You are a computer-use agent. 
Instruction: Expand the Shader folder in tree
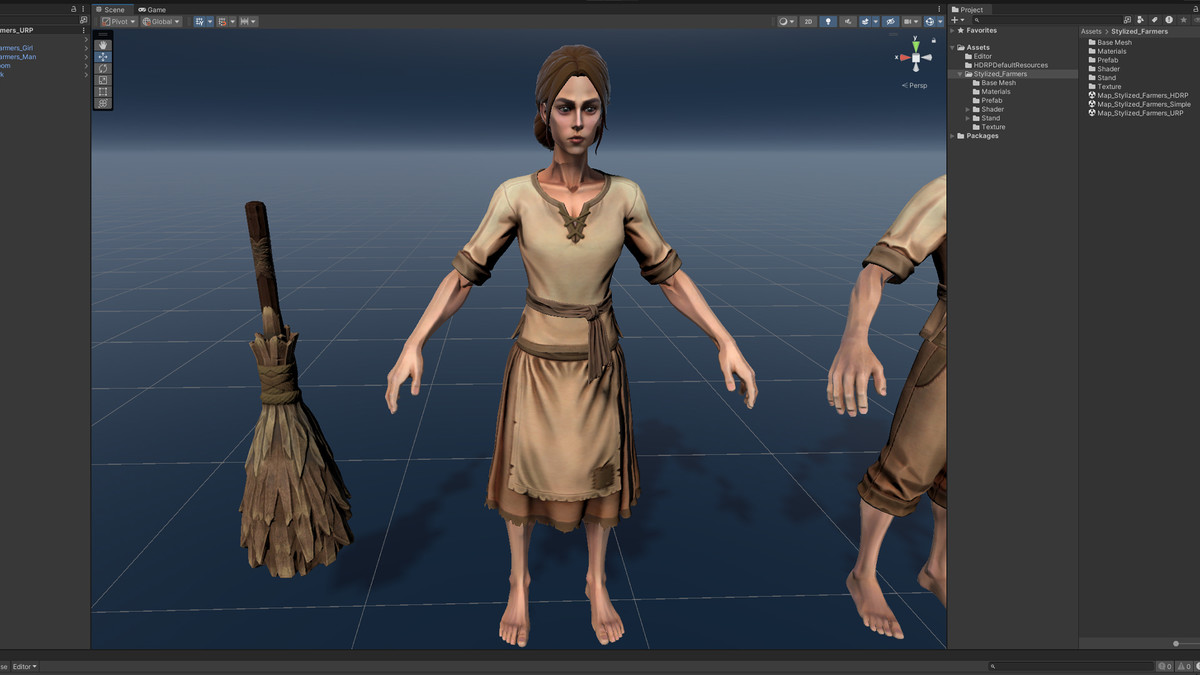coord(968,109)
